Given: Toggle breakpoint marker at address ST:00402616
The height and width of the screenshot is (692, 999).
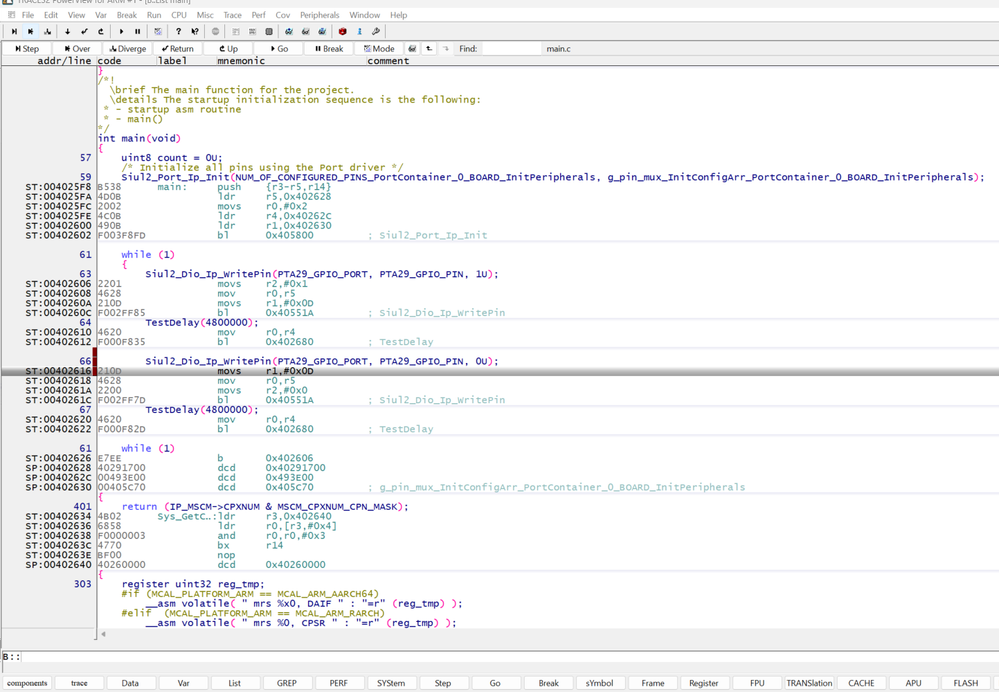Looking at the screenshot, I should tap(95, 371).
